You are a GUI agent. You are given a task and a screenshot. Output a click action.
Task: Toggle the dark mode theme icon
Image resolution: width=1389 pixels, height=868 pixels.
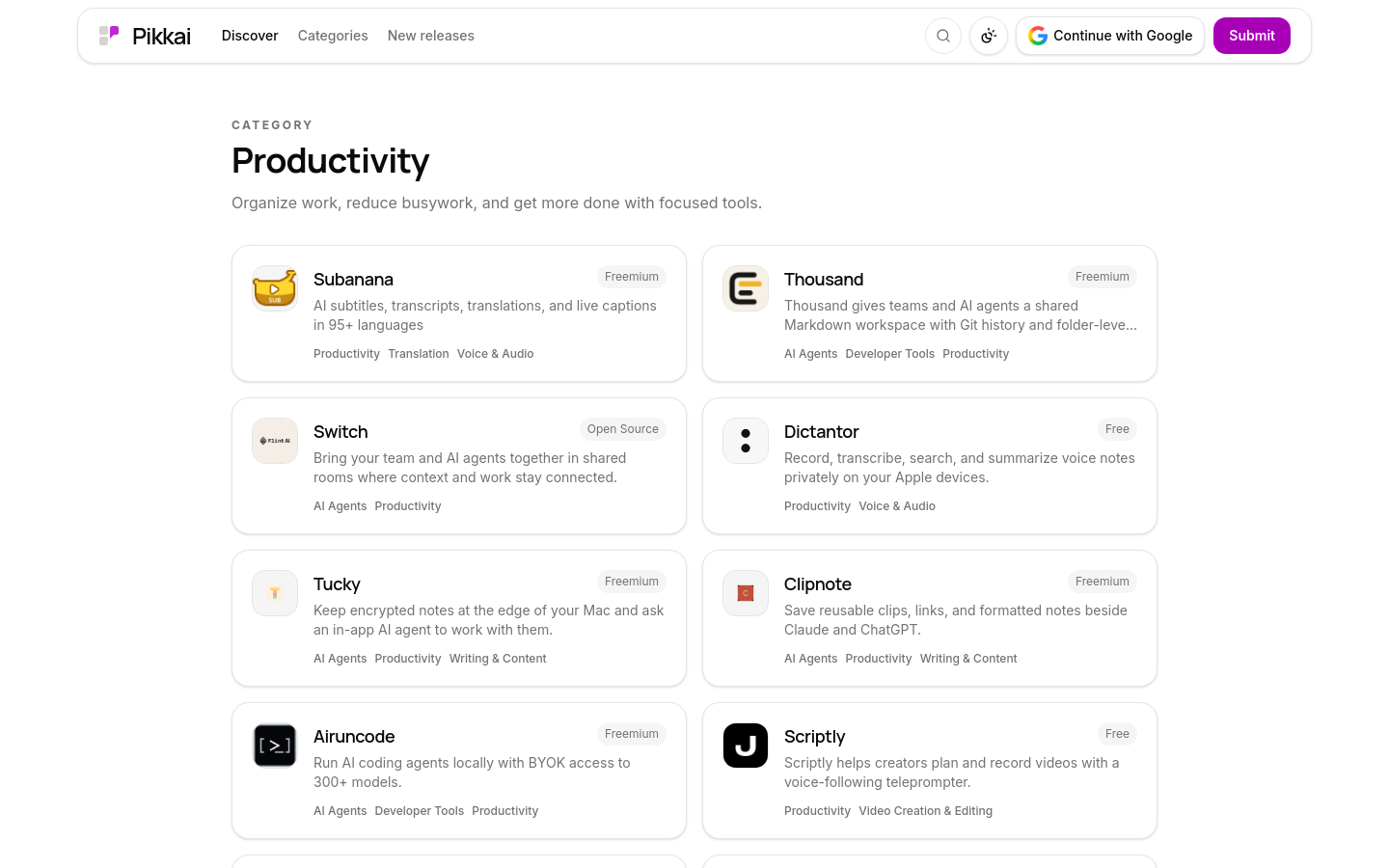click(989, 36)
